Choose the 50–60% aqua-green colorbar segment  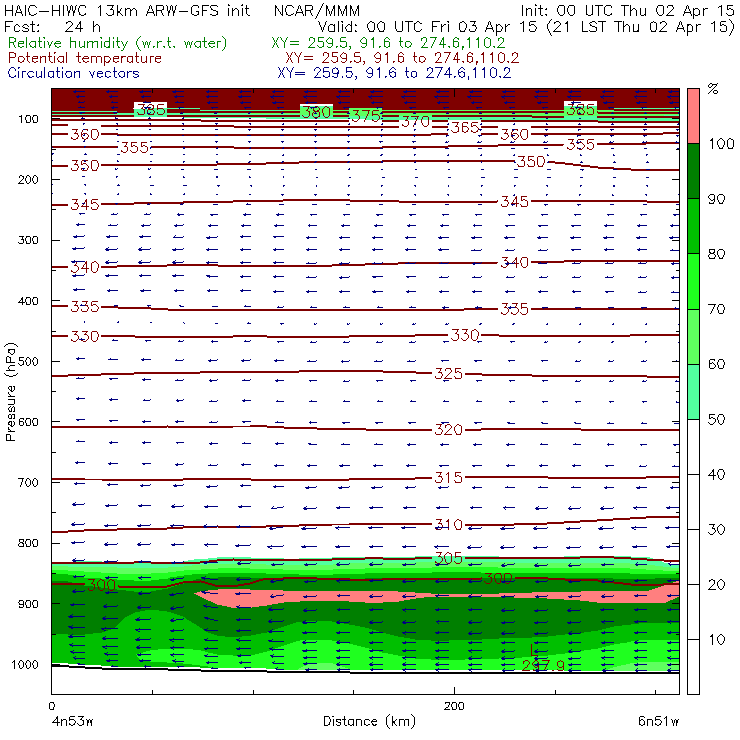pos(693,392)
